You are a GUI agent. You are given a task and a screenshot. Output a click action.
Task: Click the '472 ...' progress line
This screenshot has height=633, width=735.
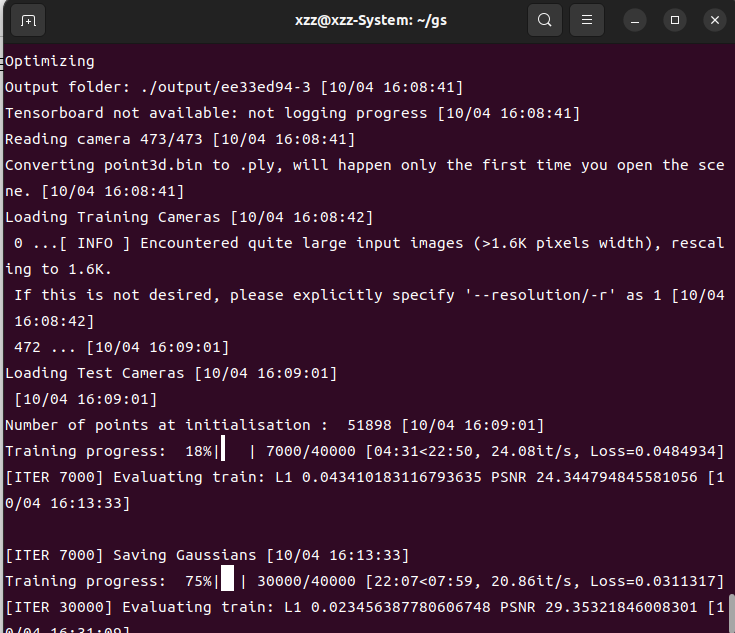click(x=121, y=347)
